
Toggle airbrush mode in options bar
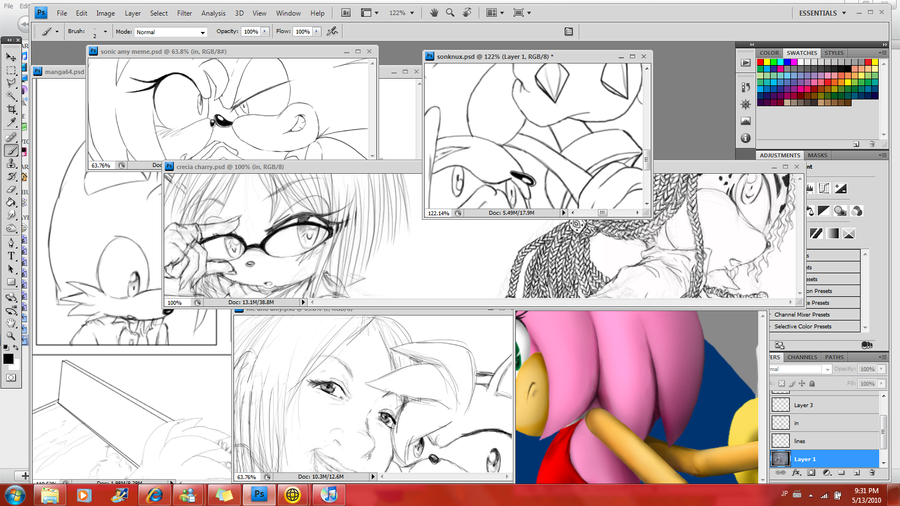(x=332, y=32)
